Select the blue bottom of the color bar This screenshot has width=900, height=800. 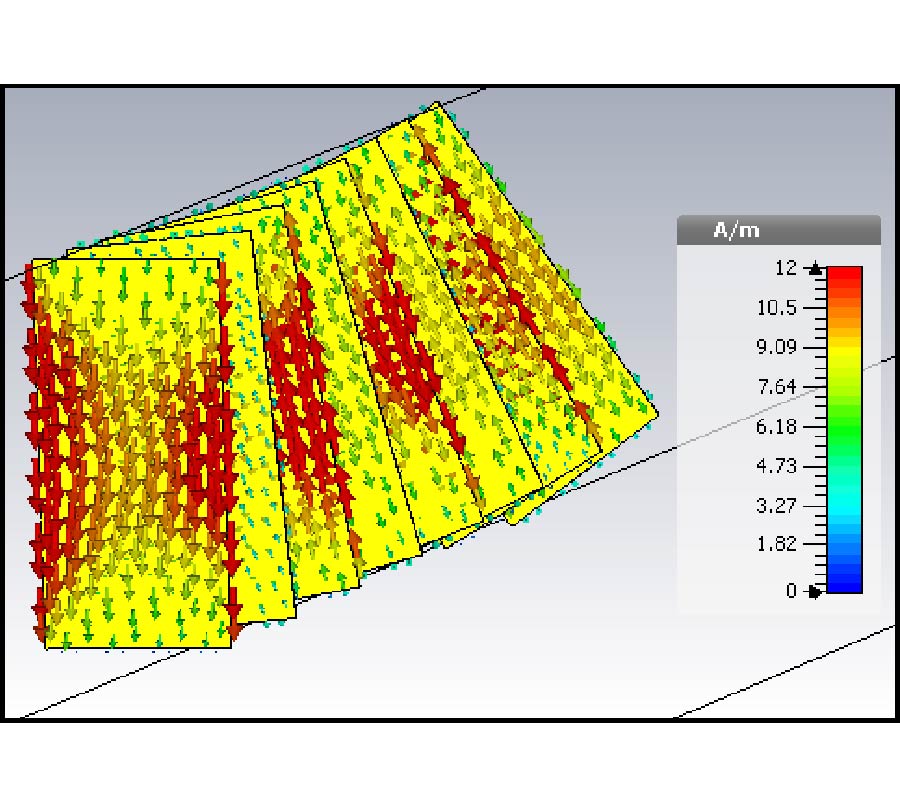coord(844,583)
